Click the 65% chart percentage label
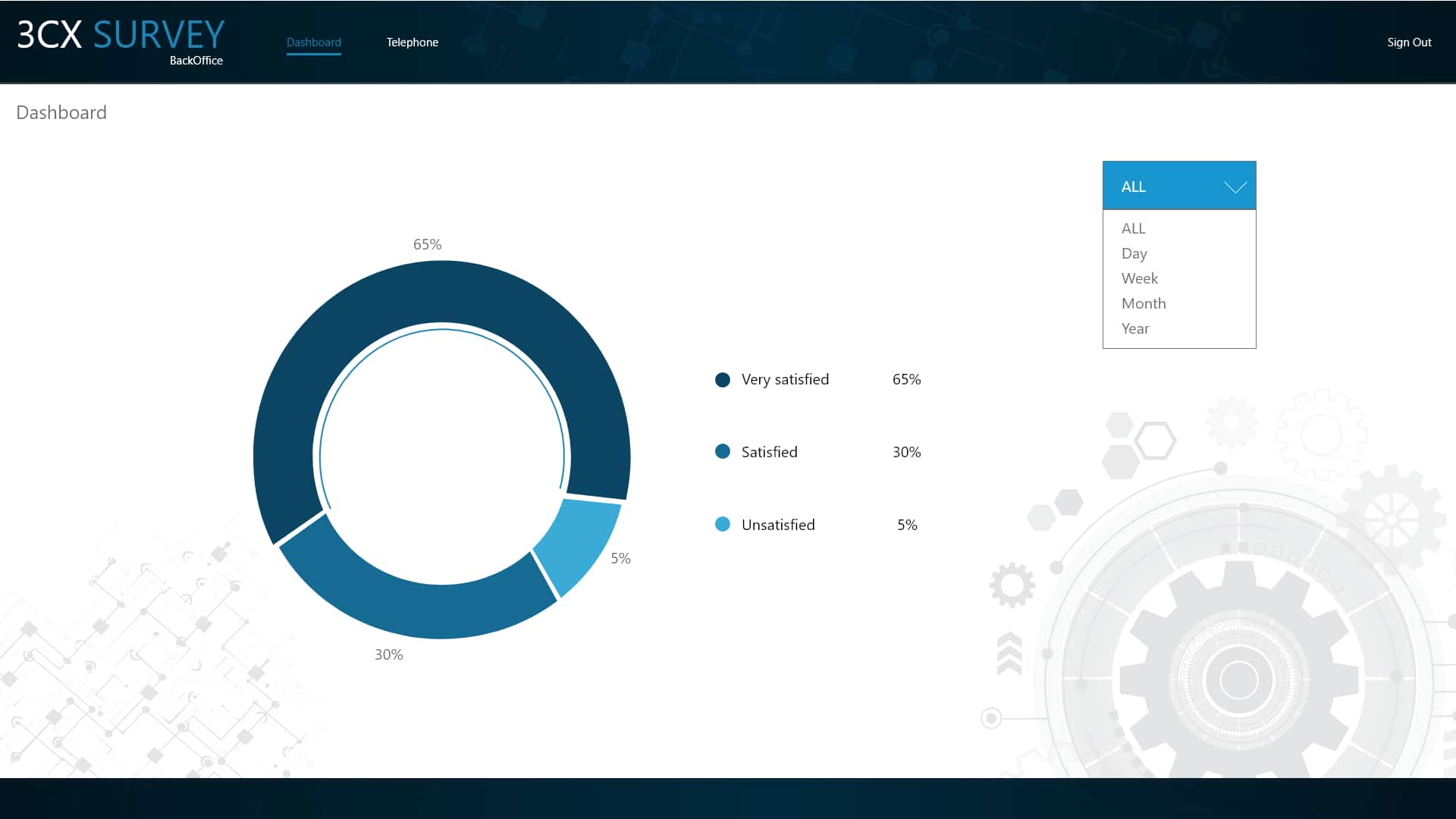Image resolution: width=1456 pixels, height=819 pixels. pos(428,244)
